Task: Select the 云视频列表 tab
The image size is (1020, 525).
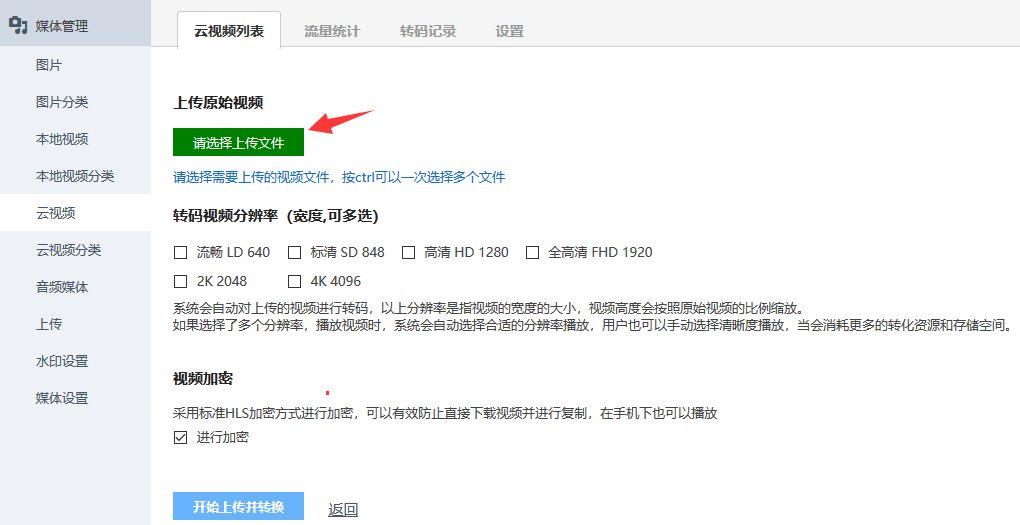Action: click(229, 31)
